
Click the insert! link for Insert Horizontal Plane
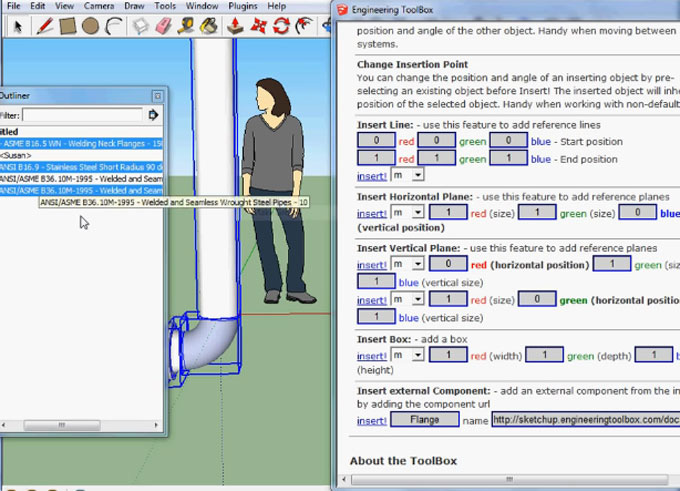pyautogui.click(x=372, y=213)
